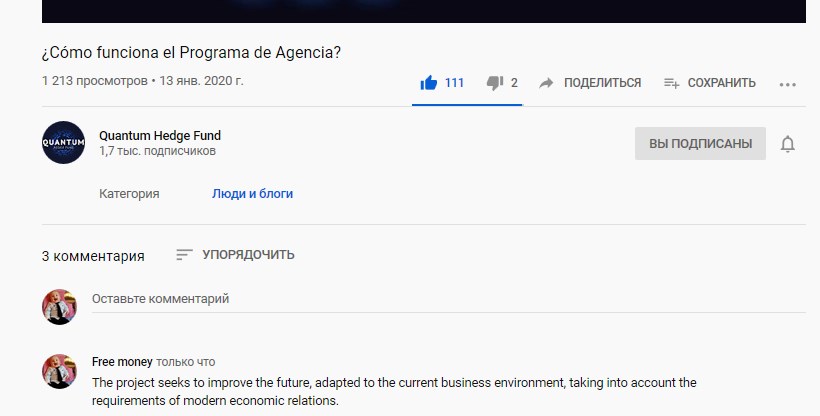Click the Оставьте комментарий input field
Screen dimensions: 820x416
(x=449, y=299)
